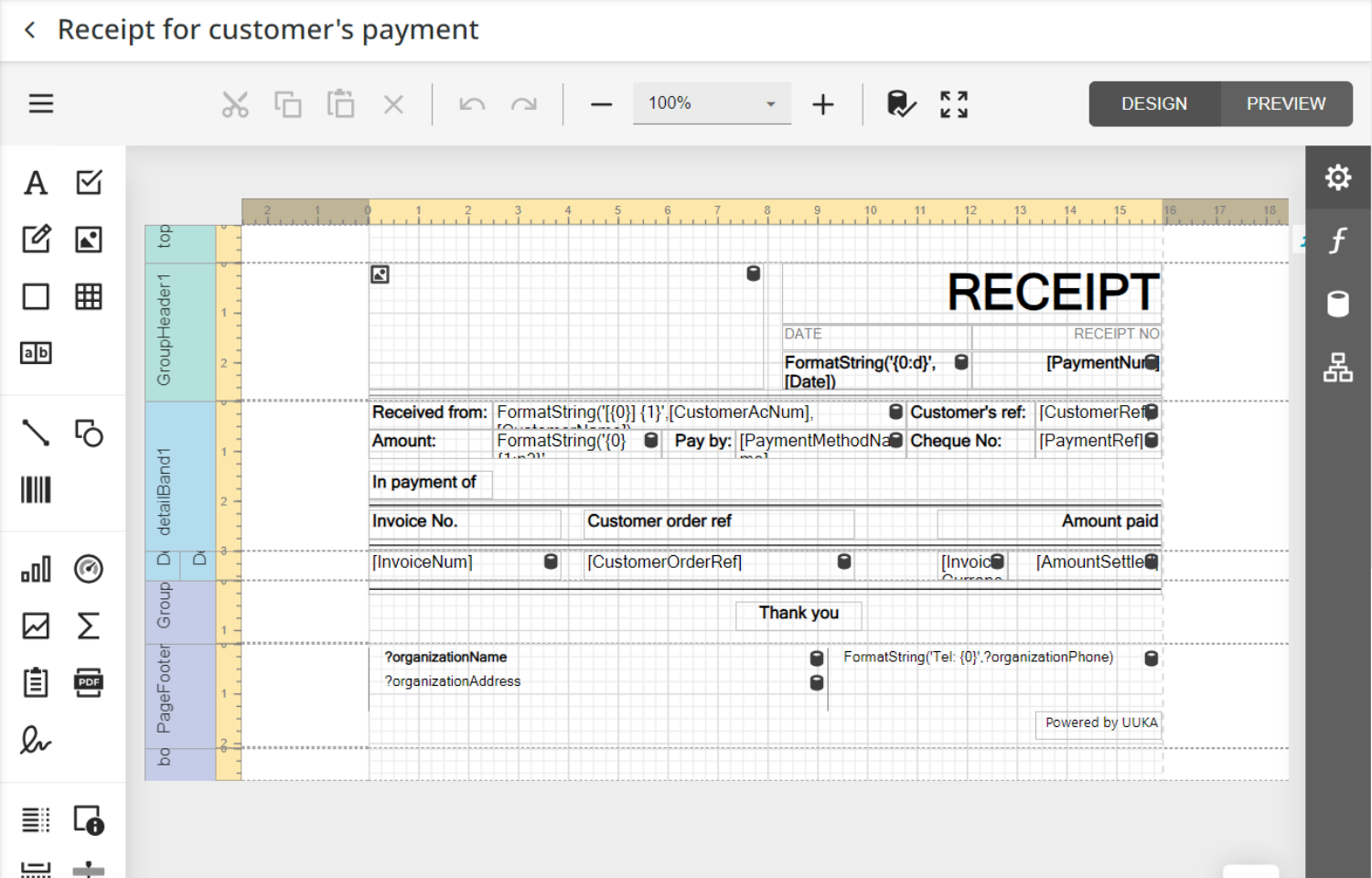Select the 'In payment of' label
This screenshot has width=1372, height=878.
pyautogui.click(x=430, y=484)
